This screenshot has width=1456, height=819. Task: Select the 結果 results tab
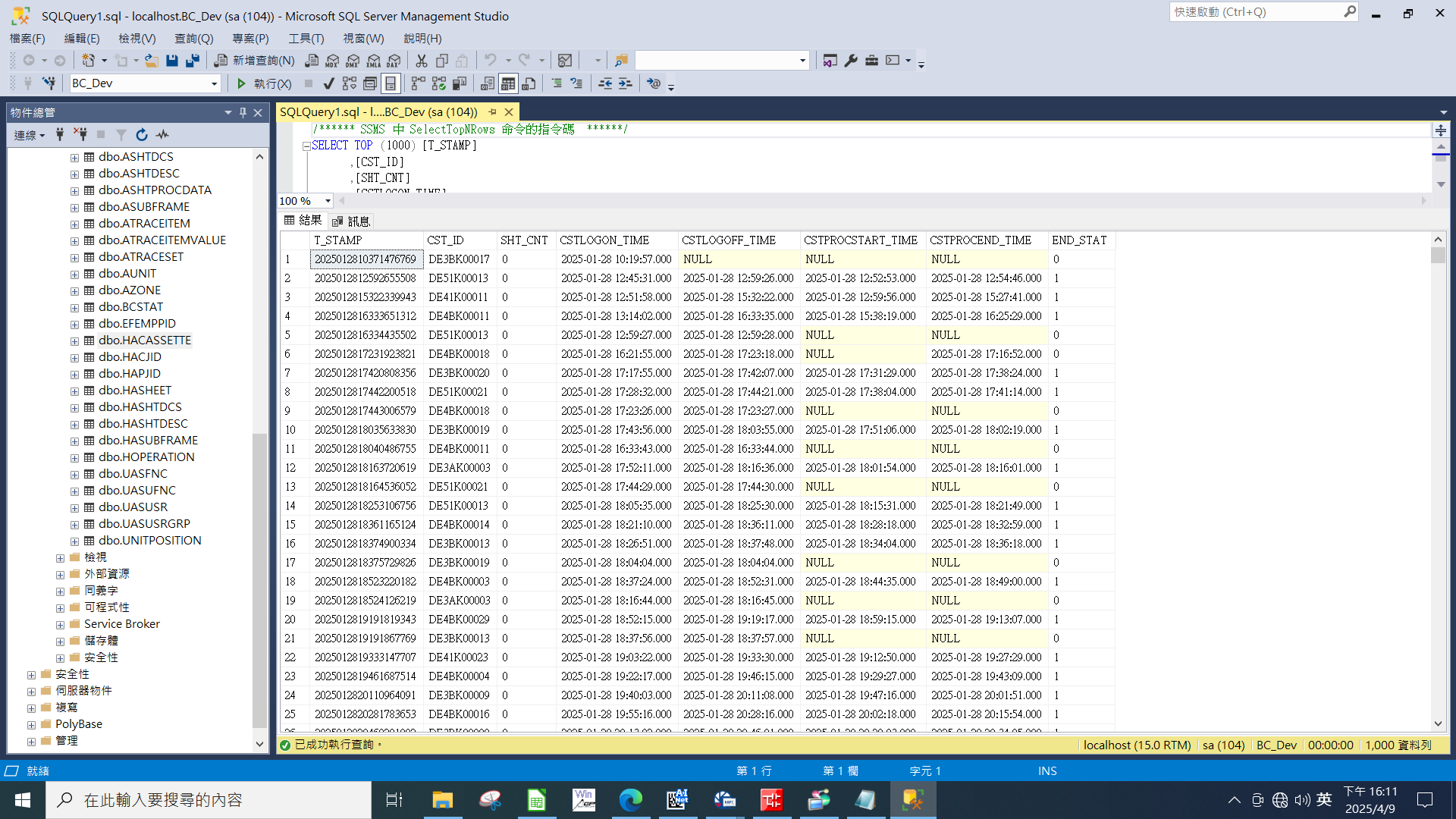tap(303, 221)
